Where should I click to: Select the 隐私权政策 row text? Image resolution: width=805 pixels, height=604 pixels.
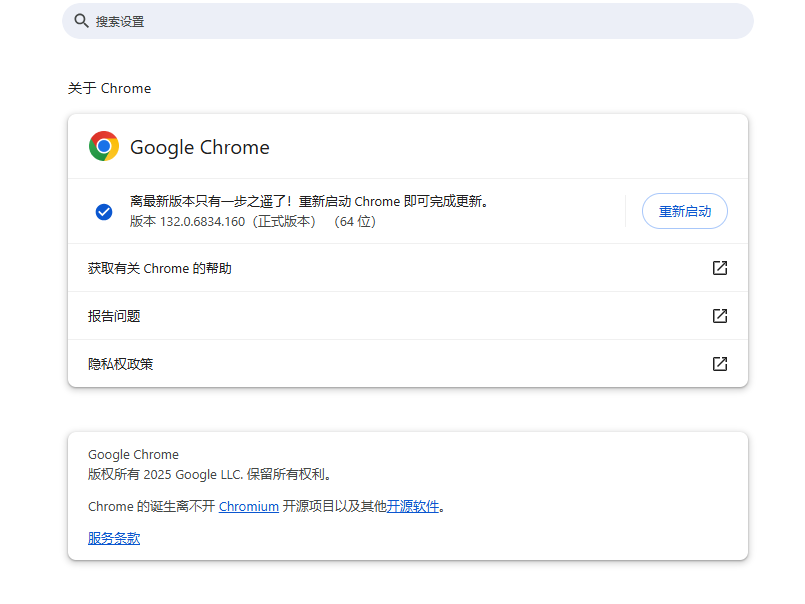(121, 364)
